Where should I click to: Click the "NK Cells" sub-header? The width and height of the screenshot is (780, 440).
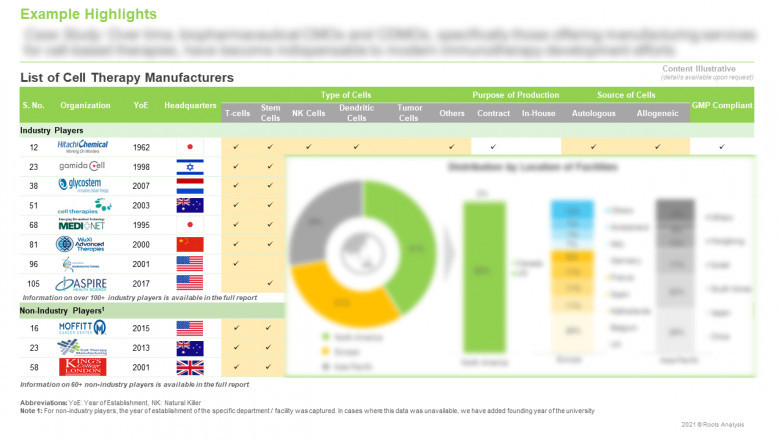[308, 113]
